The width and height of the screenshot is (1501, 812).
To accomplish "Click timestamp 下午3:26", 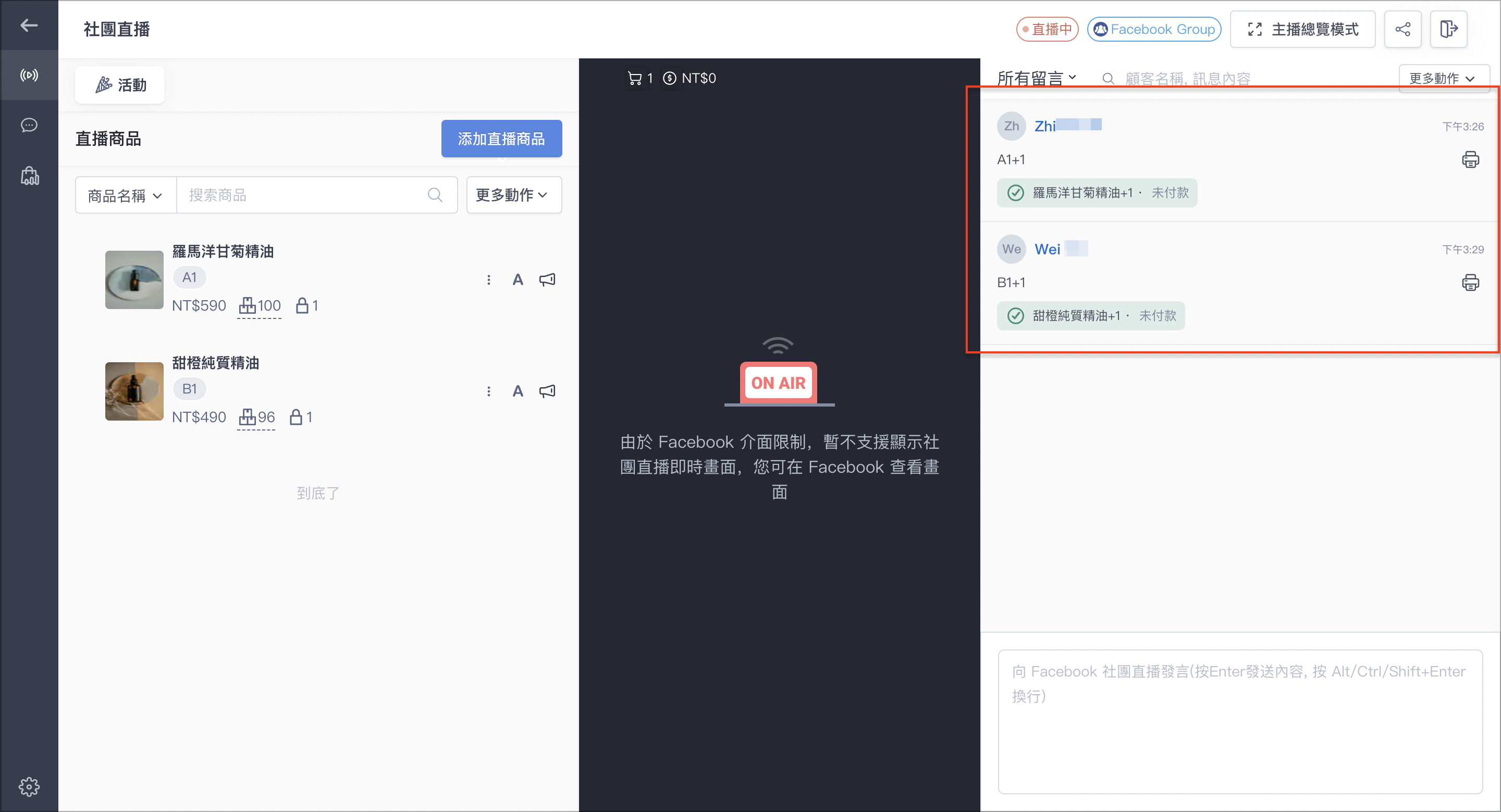I will [x=1462, y=127].
